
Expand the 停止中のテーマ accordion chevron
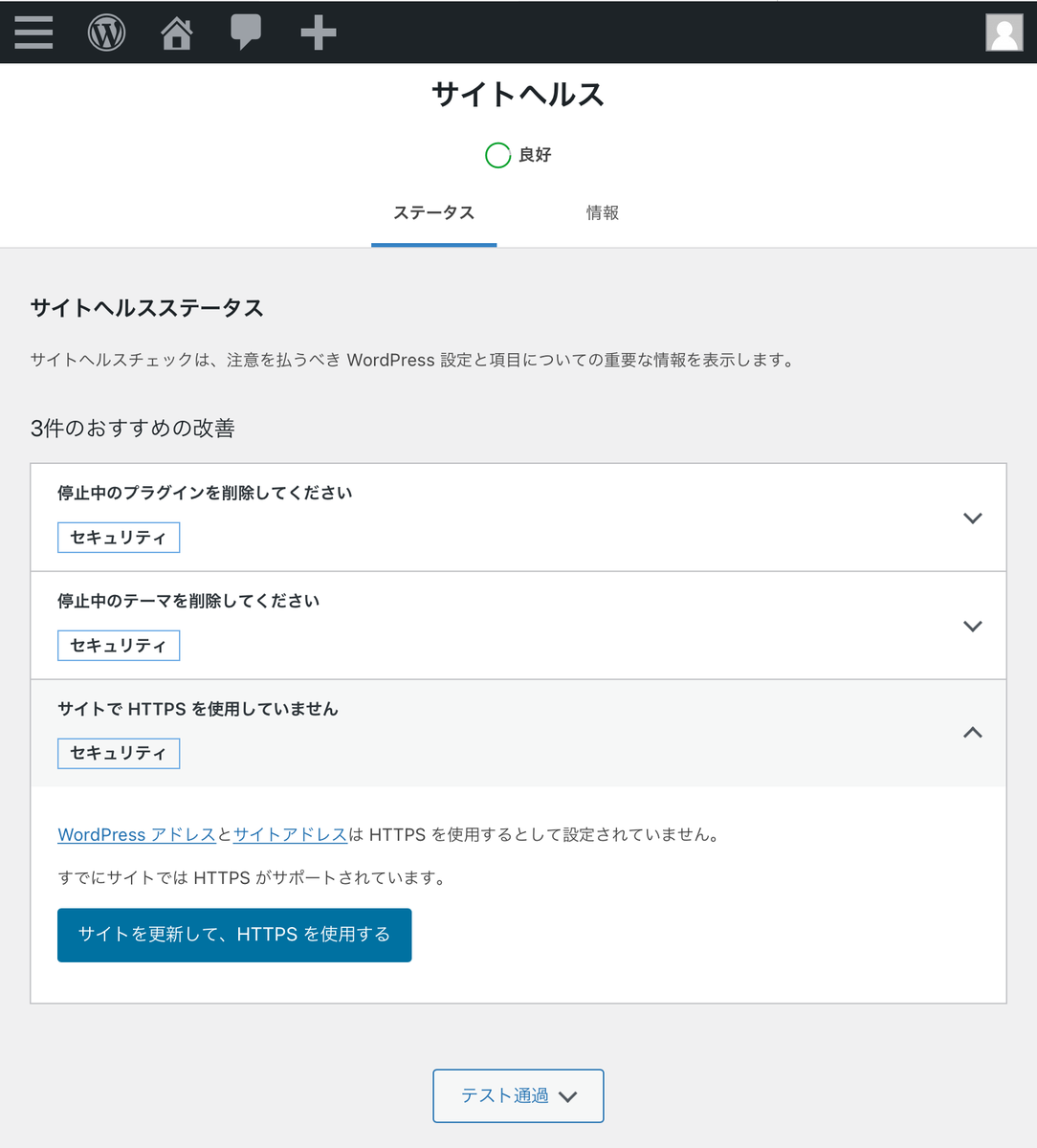coord(972,626)
